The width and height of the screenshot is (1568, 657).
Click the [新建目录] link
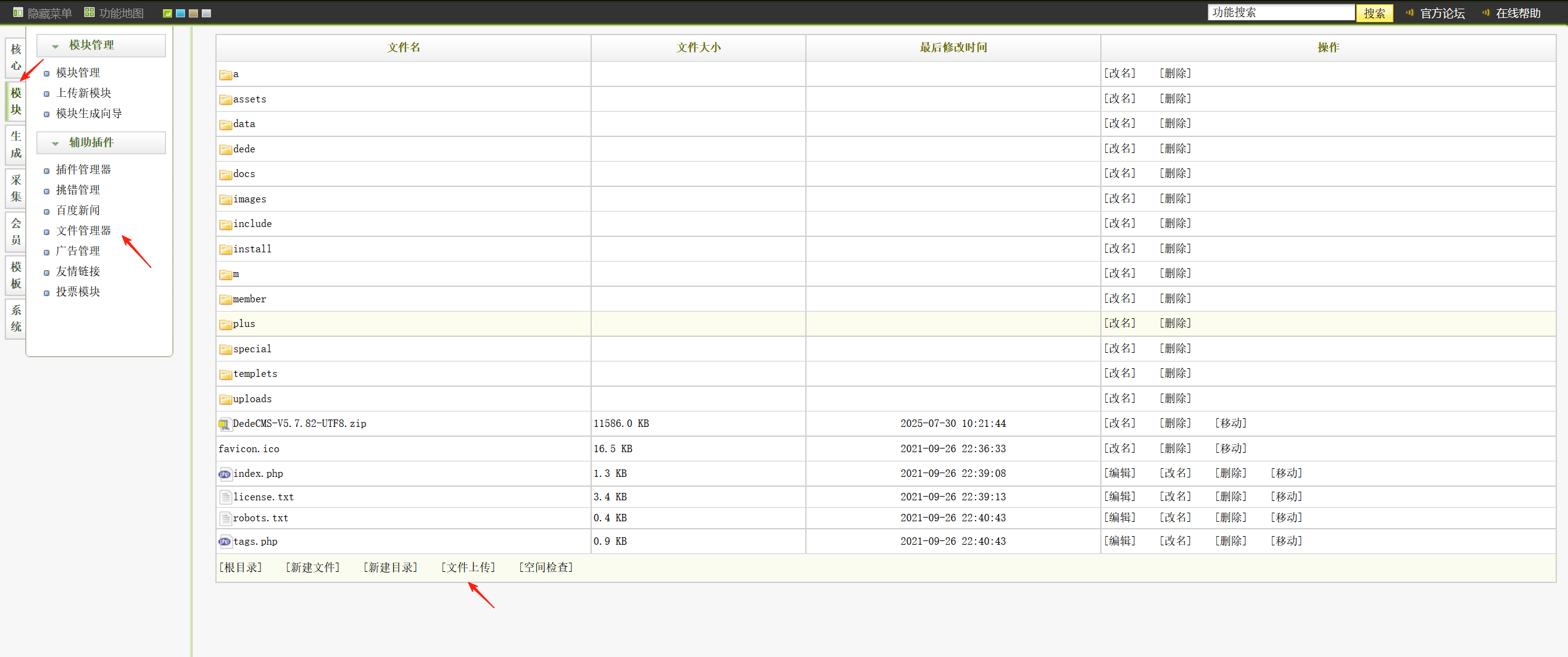[391, 568]
